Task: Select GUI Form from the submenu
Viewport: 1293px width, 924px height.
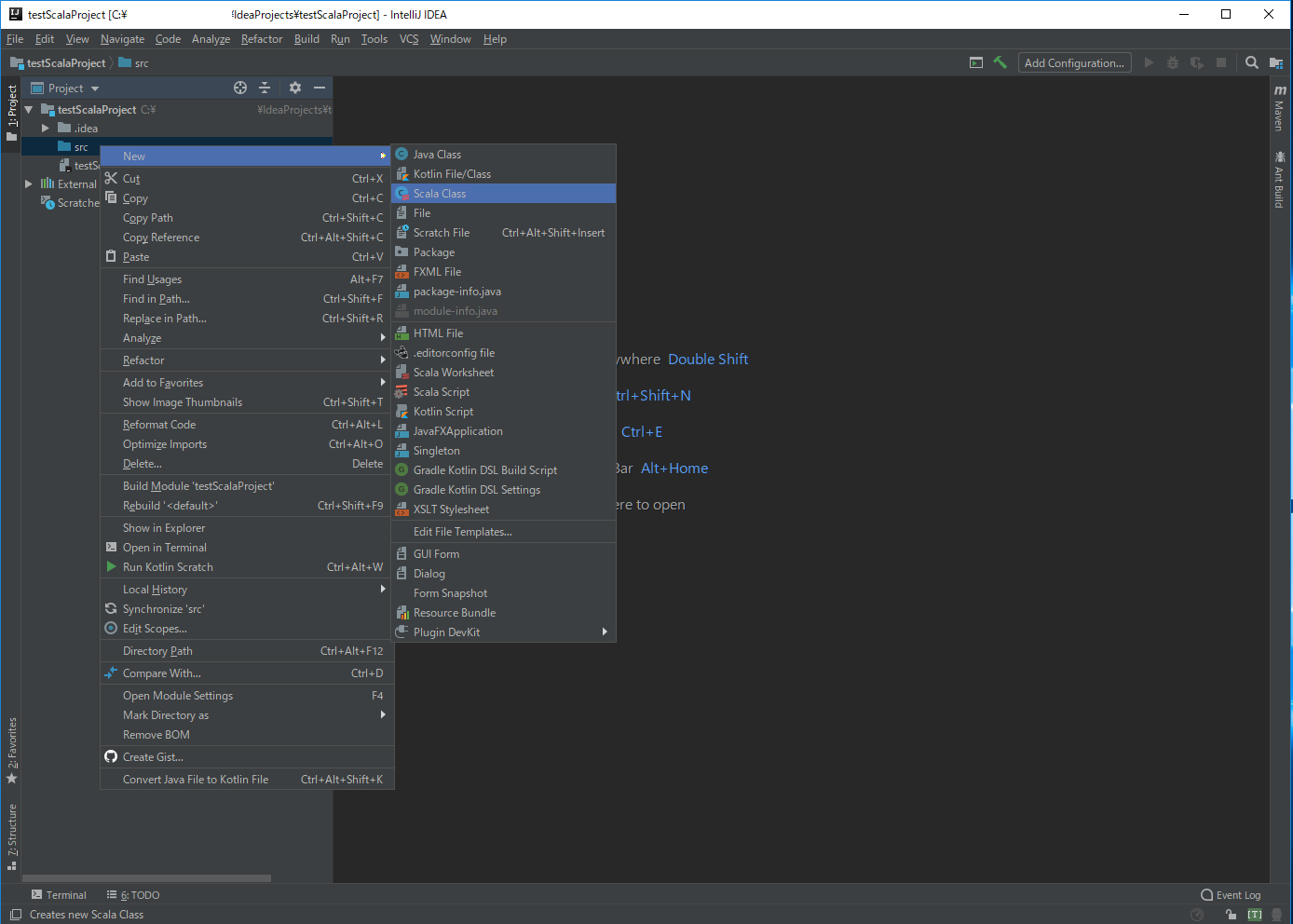Action: (504, 554)
